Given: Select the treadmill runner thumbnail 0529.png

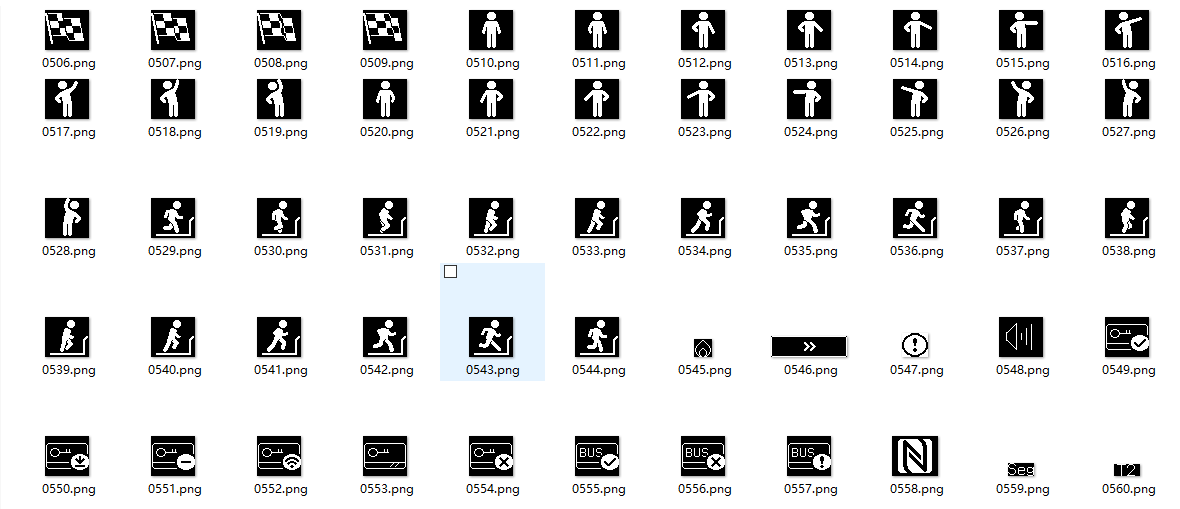Looking at the screenshot, I should pos(174,219).
